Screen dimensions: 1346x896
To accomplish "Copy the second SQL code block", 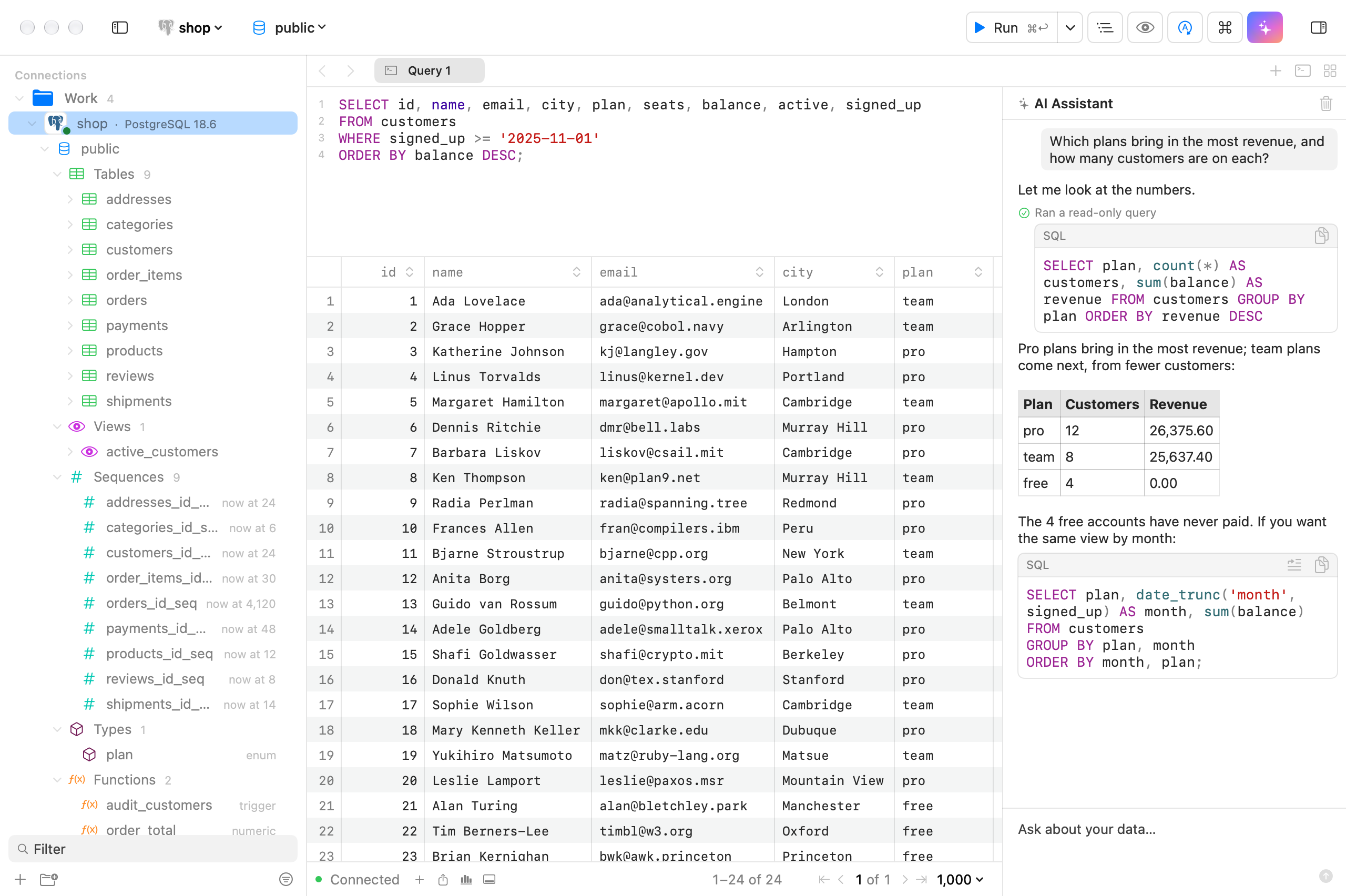I will pos(1321,565).
